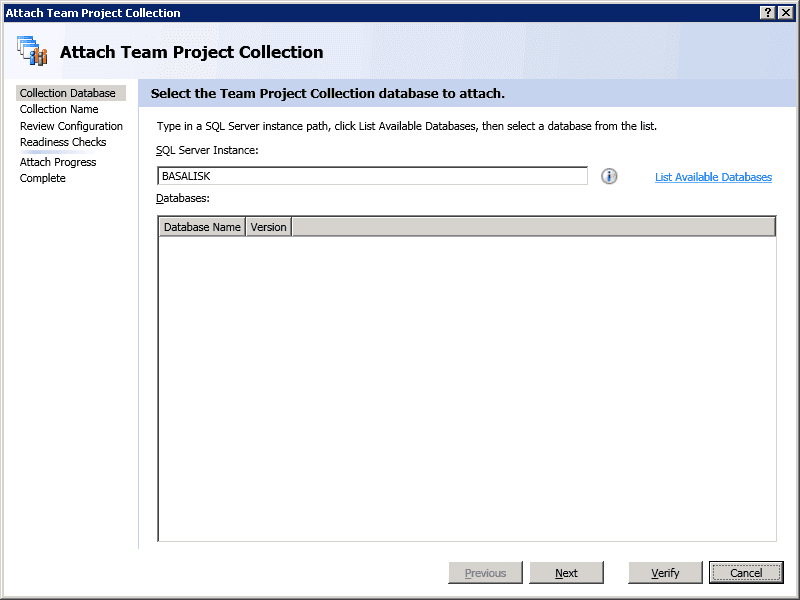Select Collection Database step in sidebar
The width and height of the screenshot is (800, 600).
68,93
